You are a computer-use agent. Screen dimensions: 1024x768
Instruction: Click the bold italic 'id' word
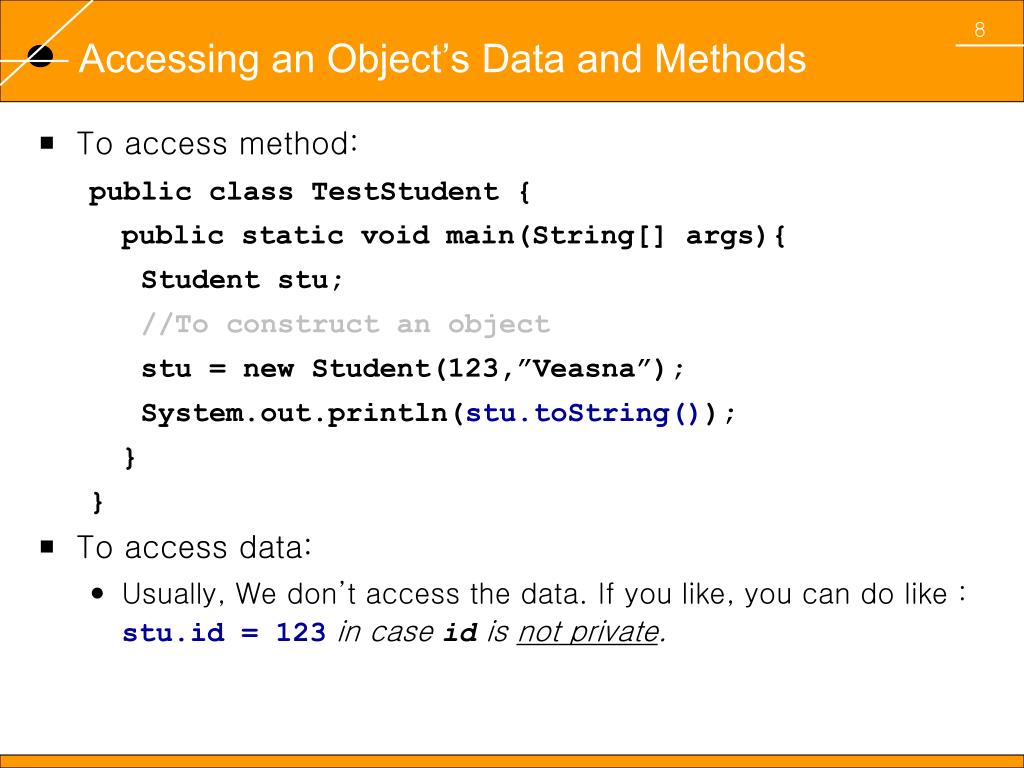(460, 633)
